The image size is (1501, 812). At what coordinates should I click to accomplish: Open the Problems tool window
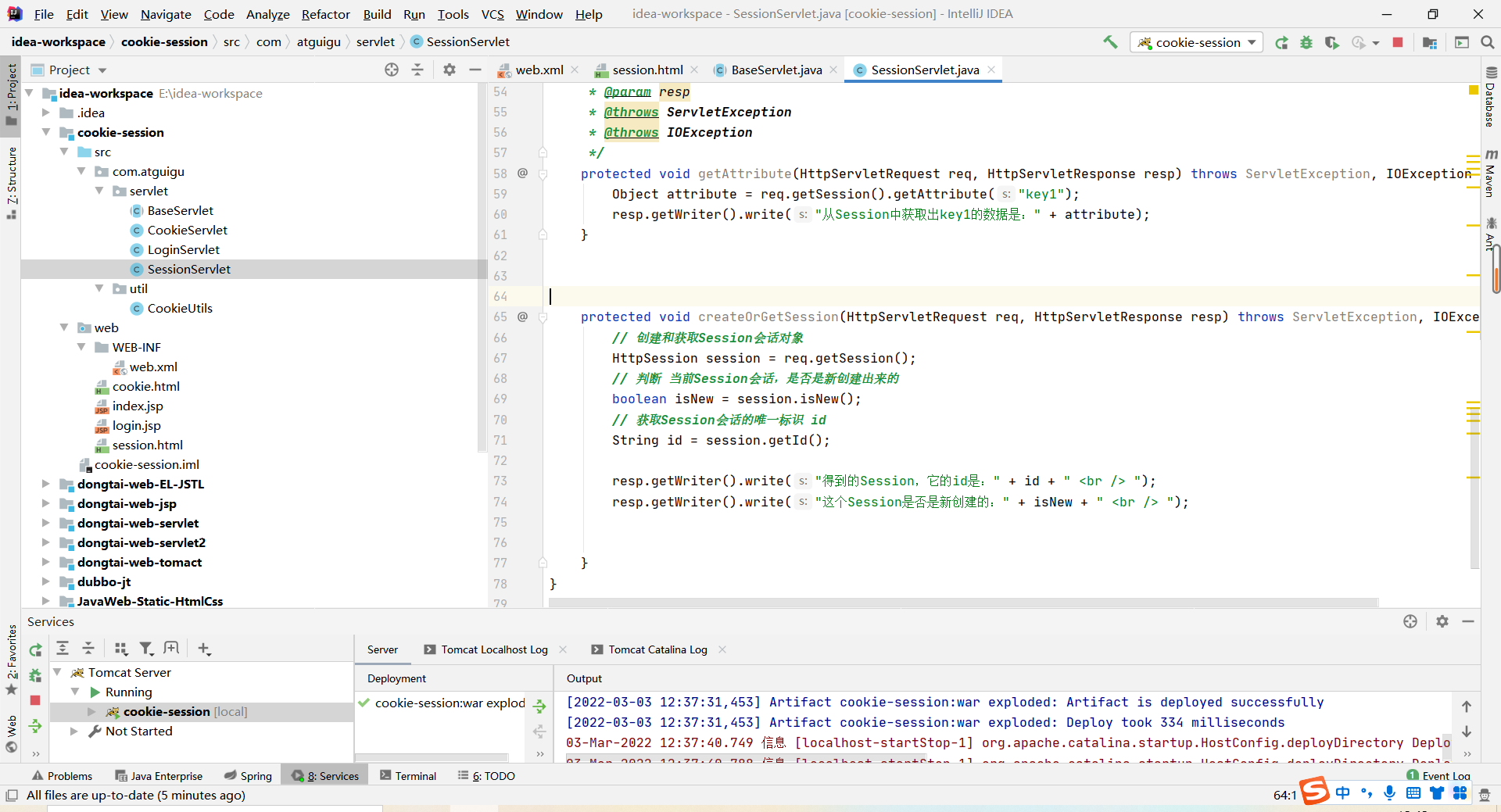pos(62,775)
